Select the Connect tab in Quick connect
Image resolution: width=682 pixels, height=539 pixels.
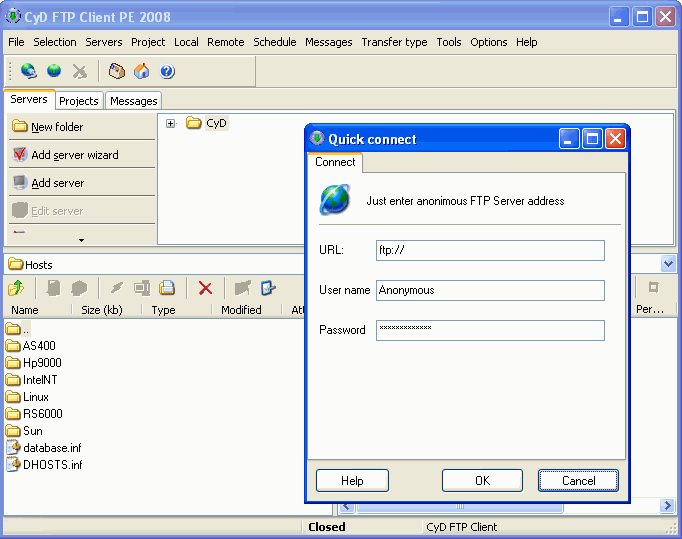tap(335, 162)
